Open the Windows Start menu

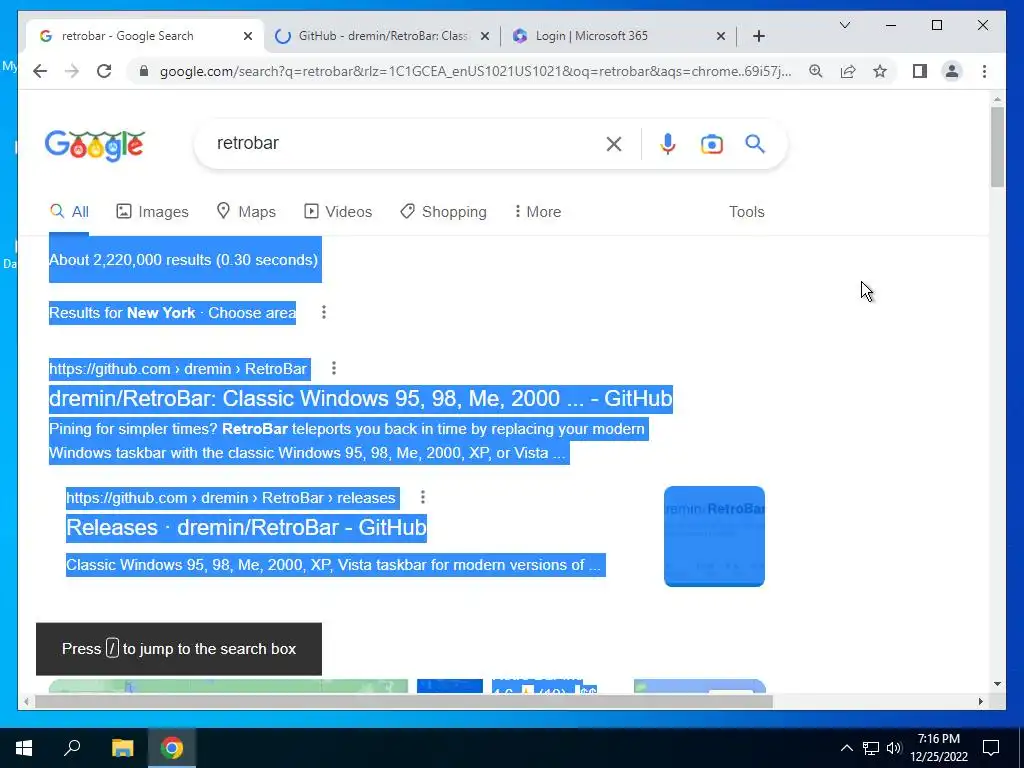tap(24, 748)
